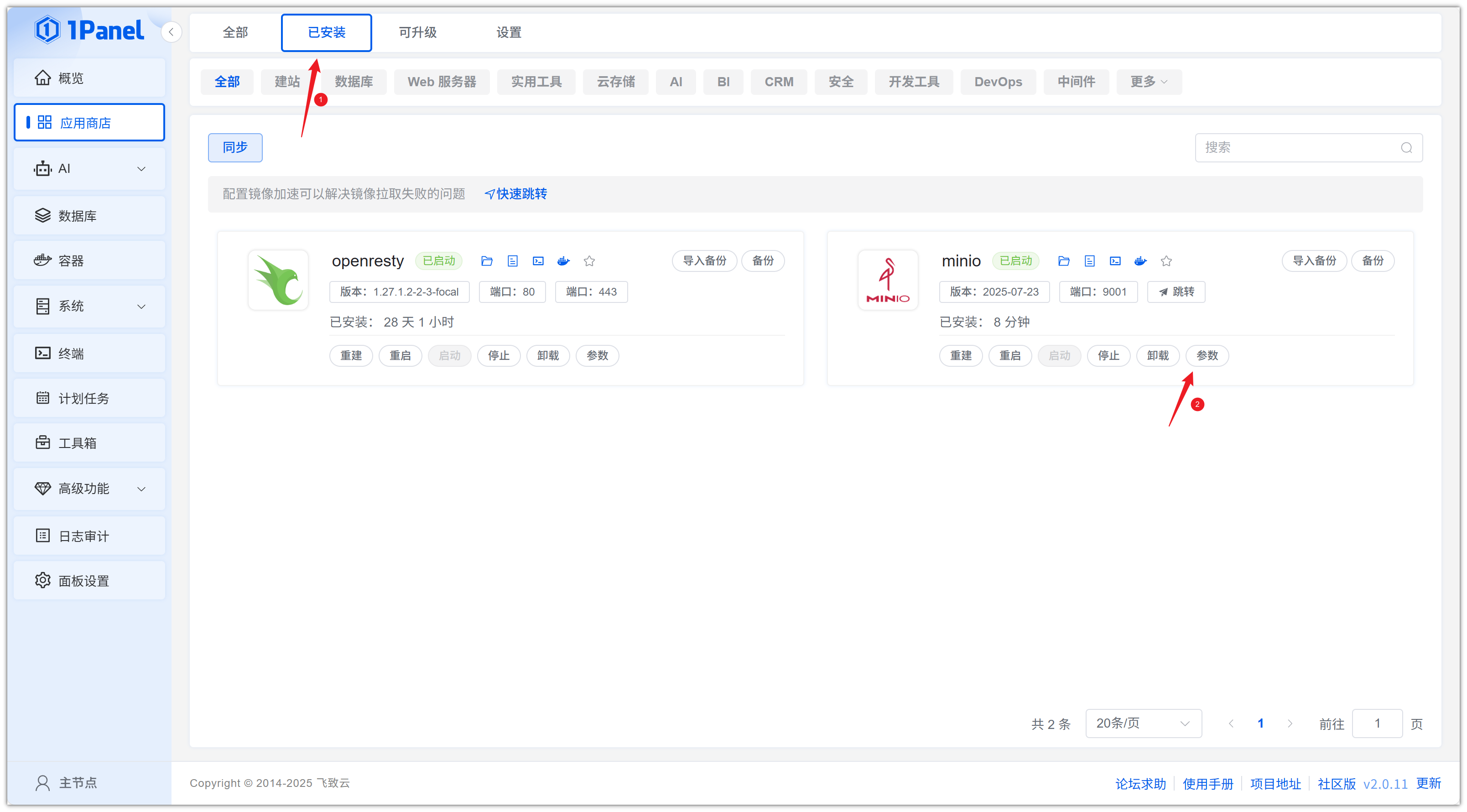Switch to the 可升级 tab
The width and height of the screenshot is (1467, 812).
[417, 32]
